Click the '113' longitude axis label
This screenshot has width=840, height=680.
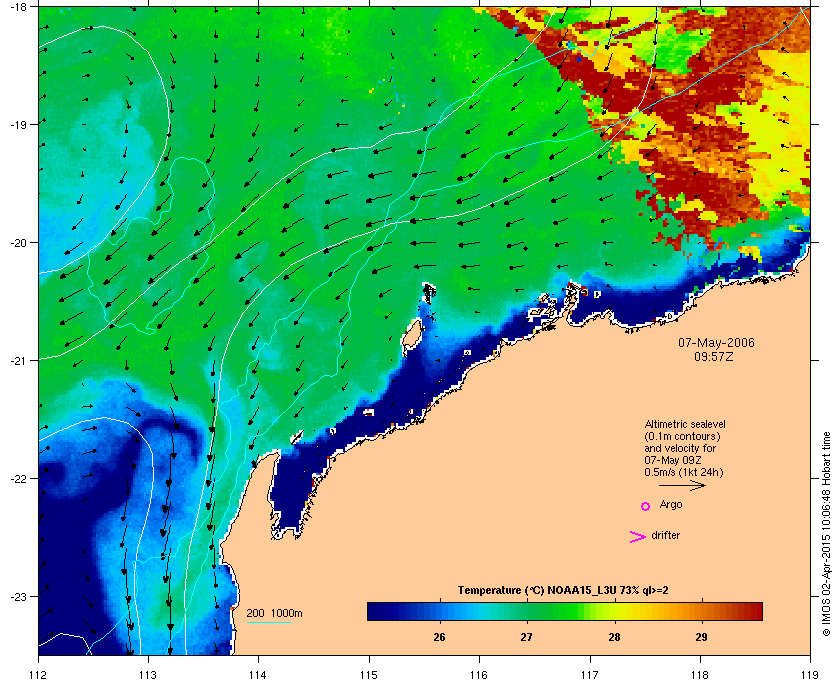tap(148, 675)
